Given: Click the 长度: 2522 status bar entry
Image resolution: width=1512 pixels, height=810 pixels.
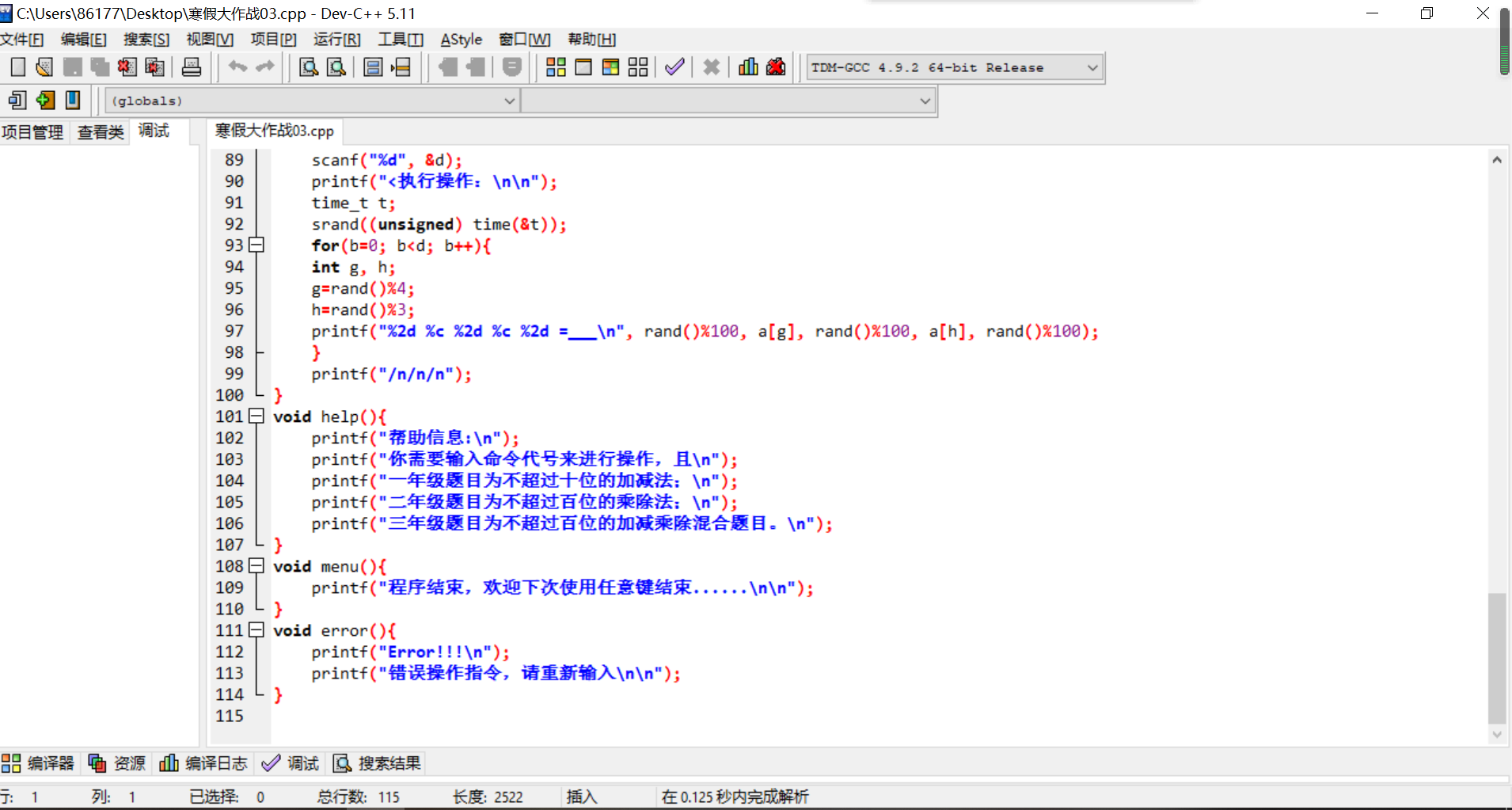Looking at the screenshot, I should tap(488, 797).
